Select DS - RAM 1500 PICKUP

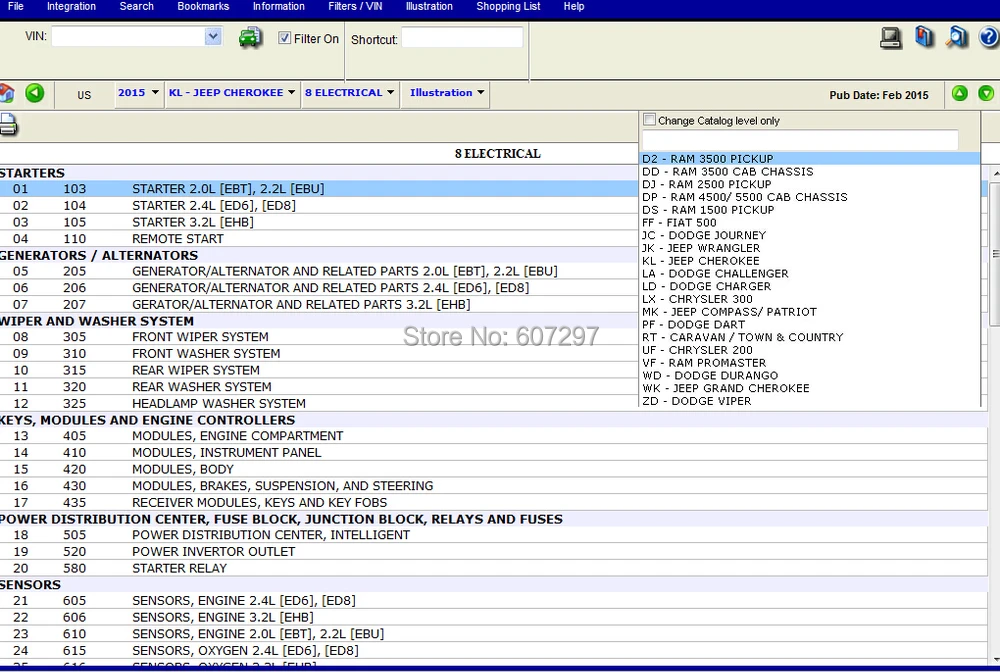point(809,210)
